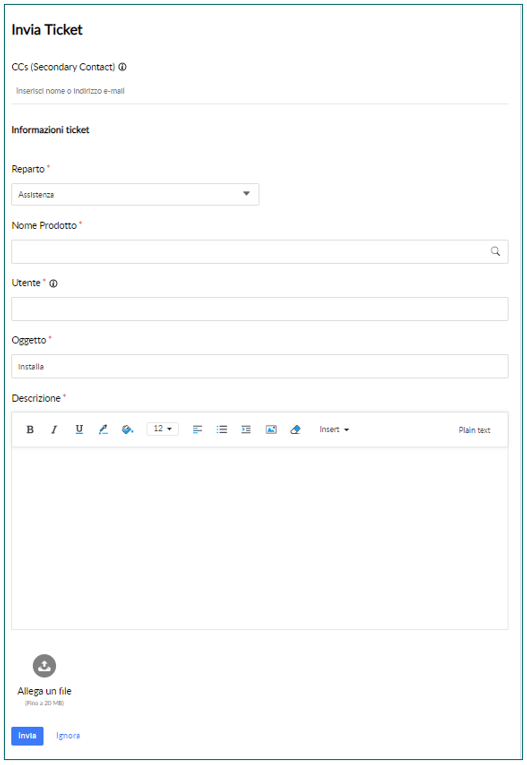Click the Ignora link
Viewport: 527px width, 765px height.
point(68,736)
